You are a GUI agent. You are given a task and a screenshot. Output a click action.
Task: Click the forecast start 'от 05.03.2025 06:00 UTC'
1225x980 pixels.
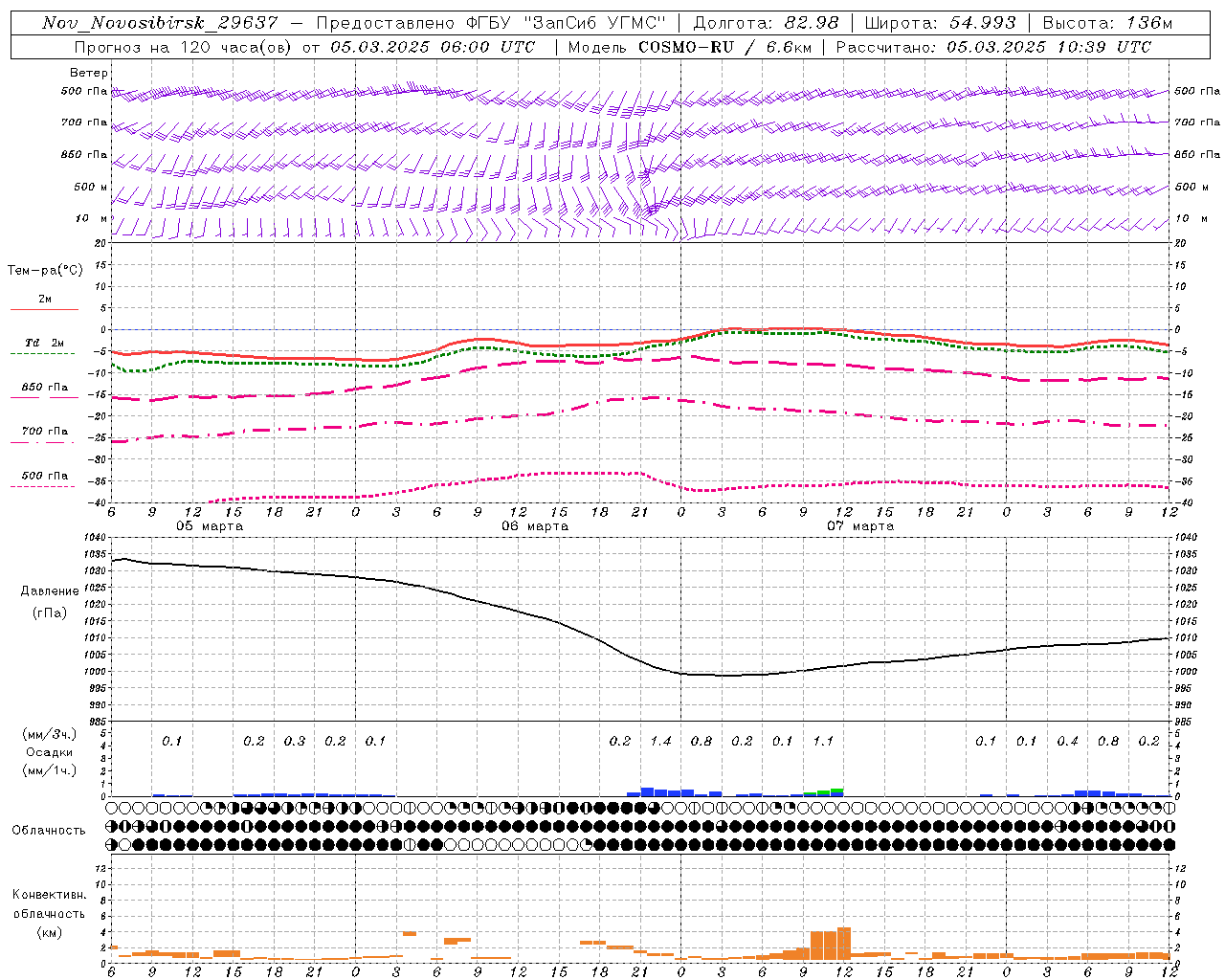coord(418,46)
